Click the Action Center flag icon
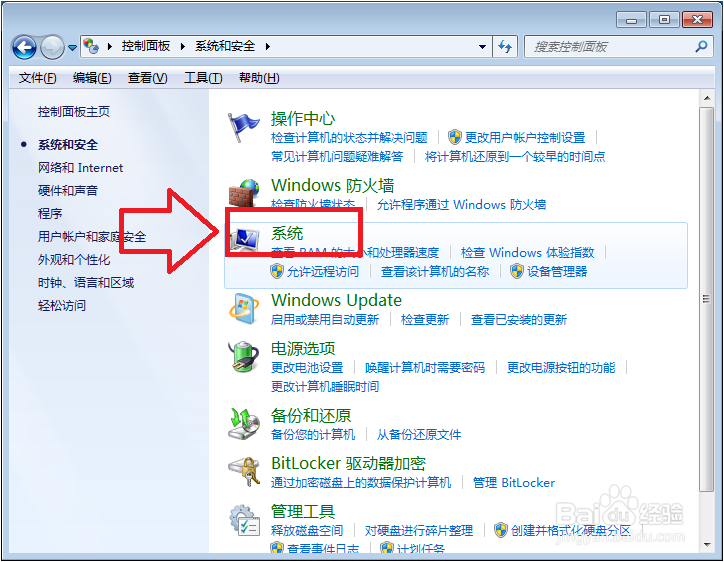The width and height of the screenshot is (724, 562). 243,127
